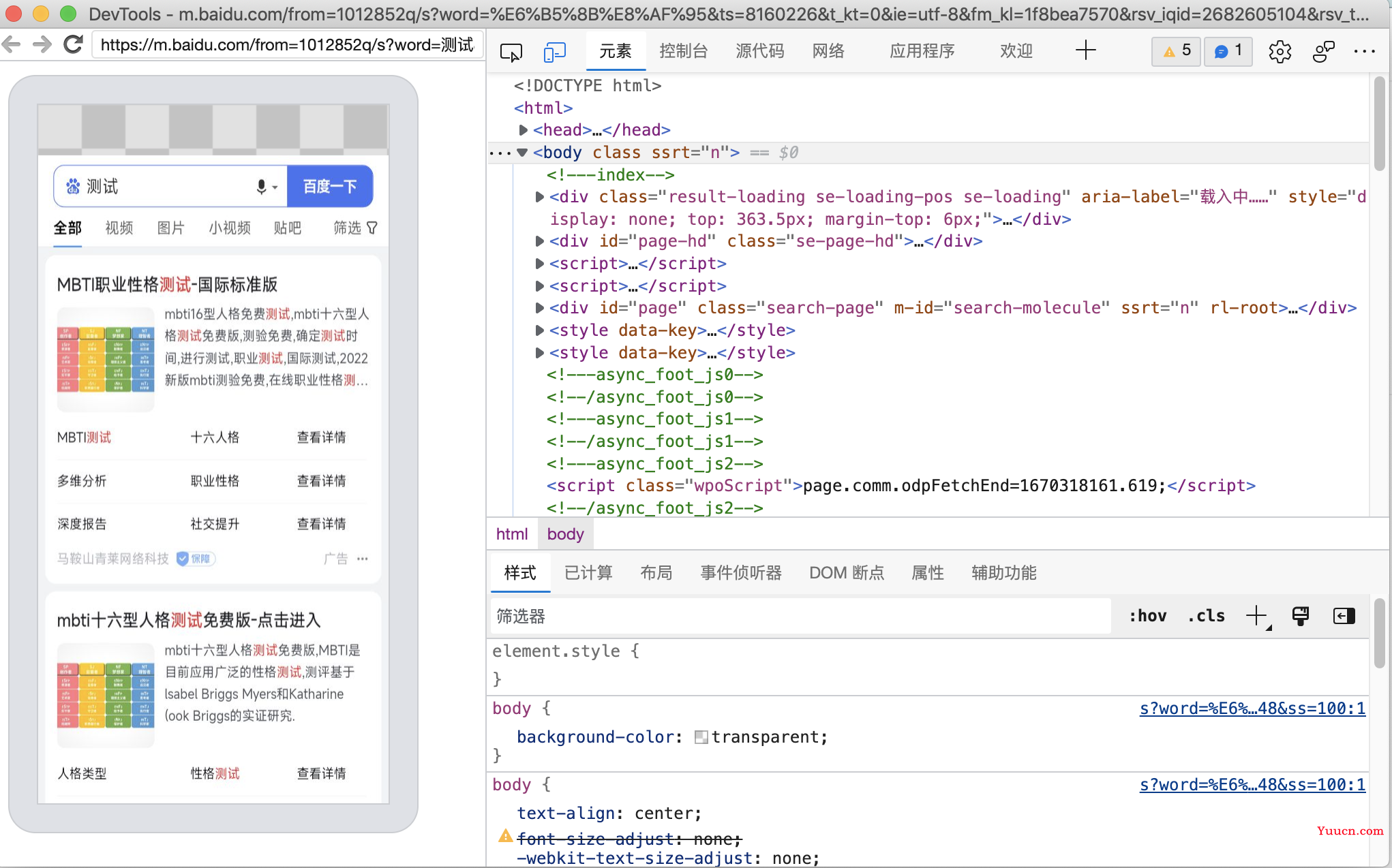Switch to the 网络 network tab
The height and width of the screenshot is (868, 1392).
point(828,51)
